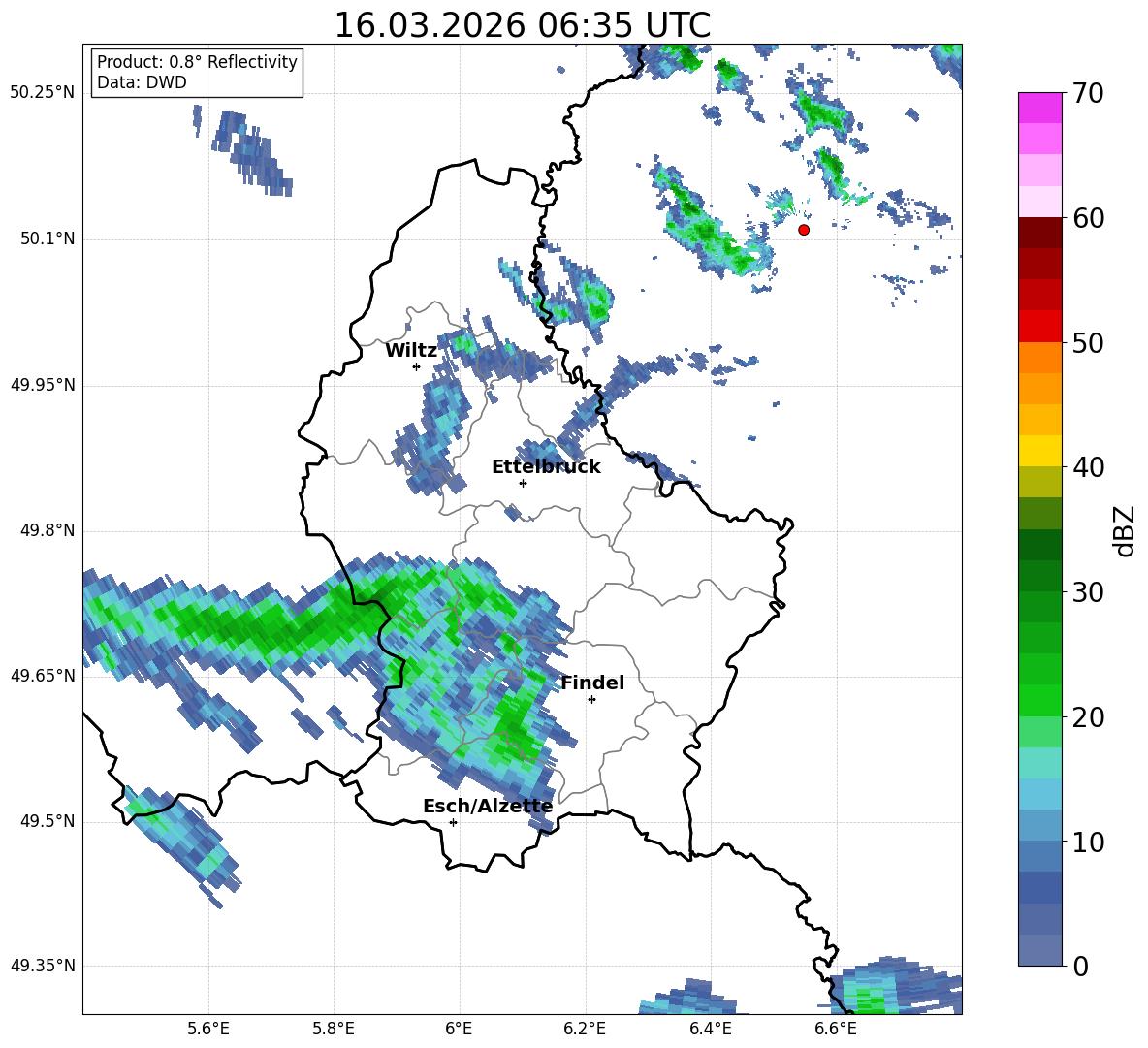Click the 49.5°N latitude label
Viewport: 1148px width, 1048px height.
click(x=48, y=821)
